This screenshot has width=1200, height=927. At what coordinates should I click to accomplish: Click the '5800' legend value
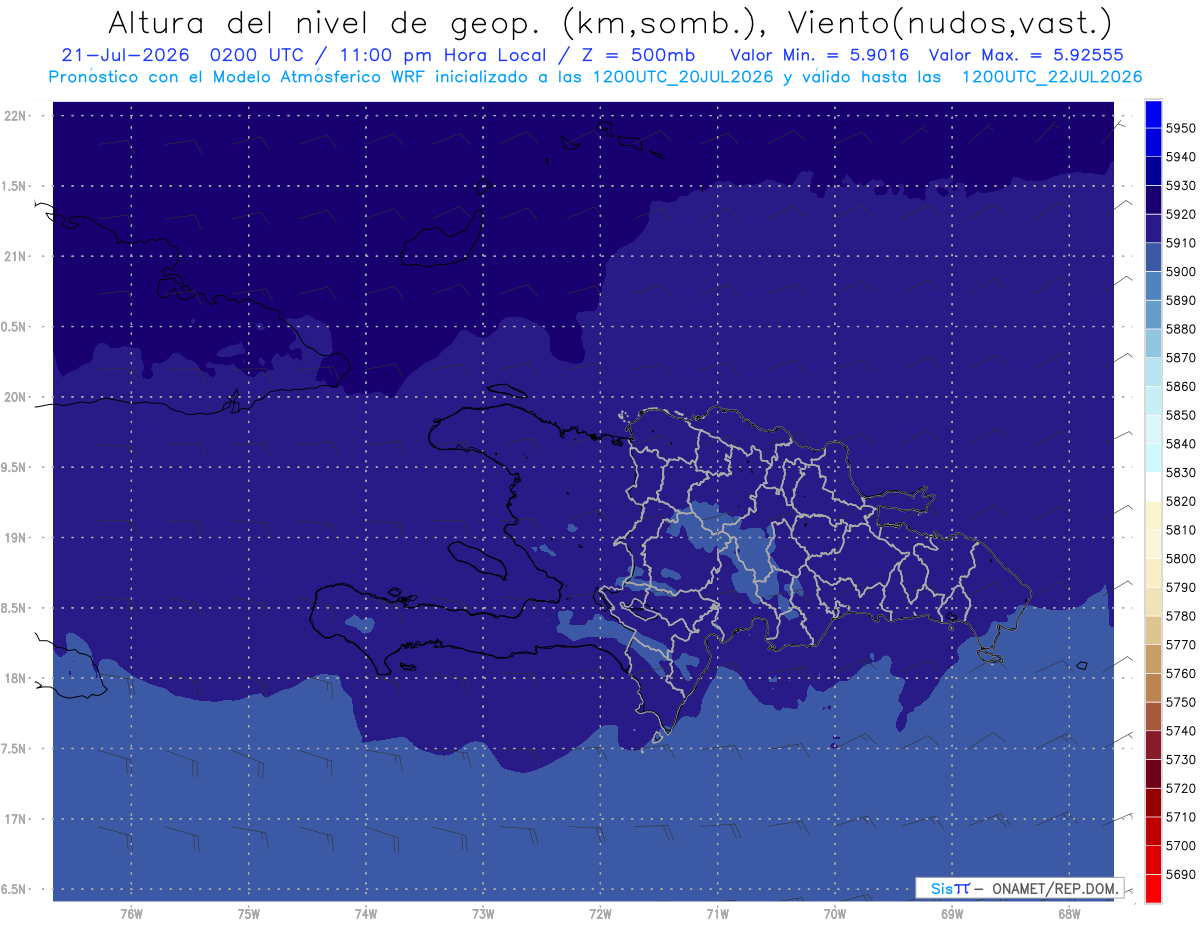point(1181,558)
